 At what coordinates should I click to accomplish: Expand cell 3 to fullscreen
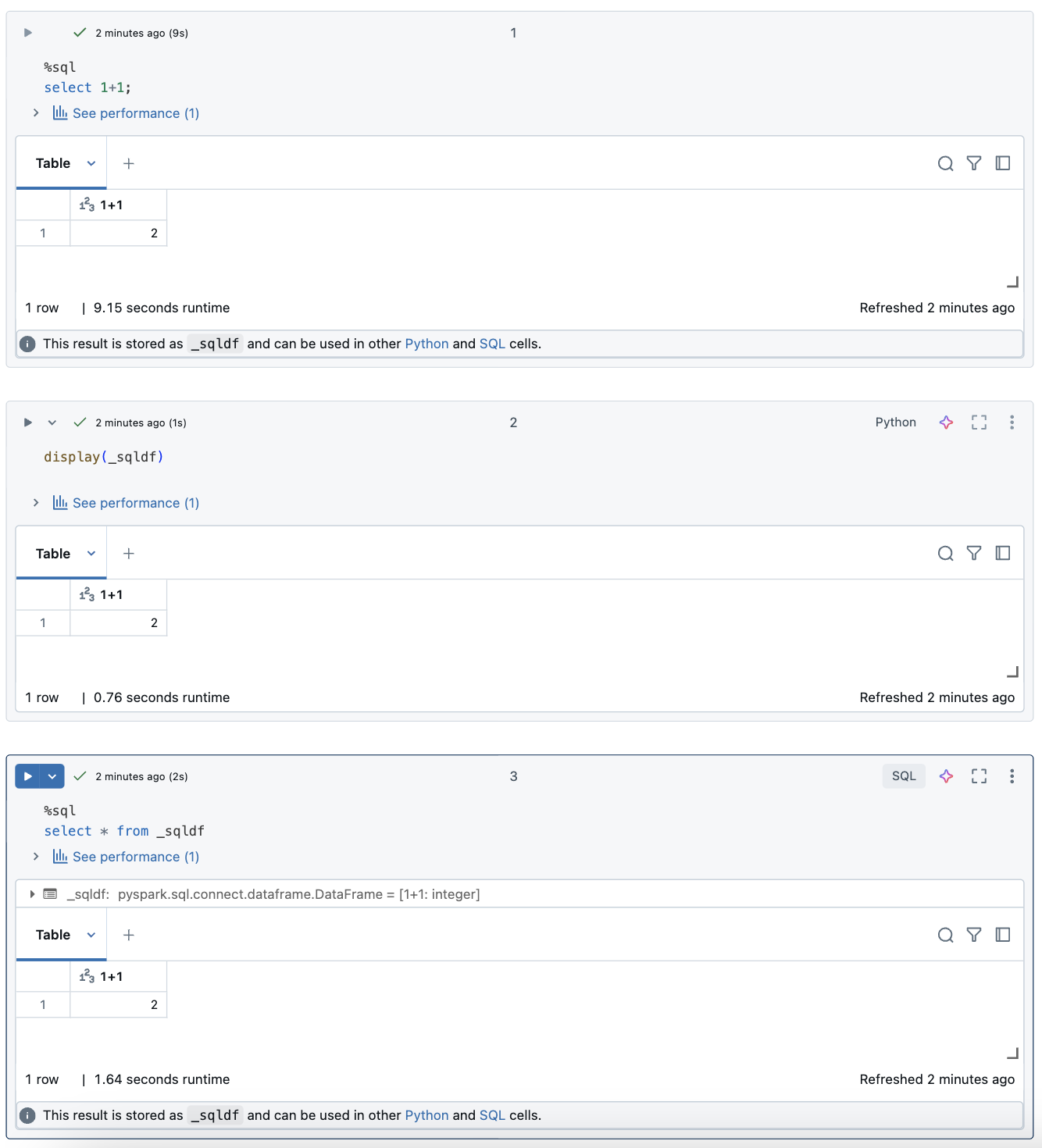coord(979,776)
